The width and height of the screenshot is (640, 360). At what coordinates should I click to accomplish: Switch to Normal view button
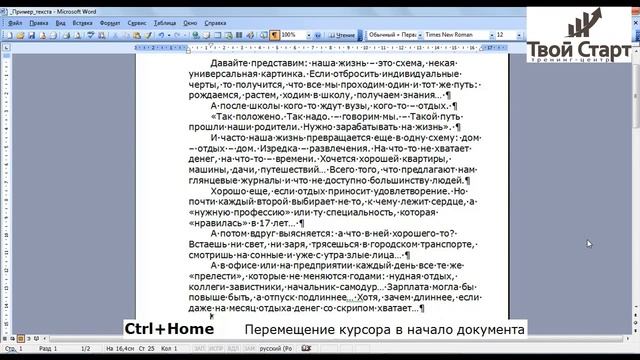[5, 338]
